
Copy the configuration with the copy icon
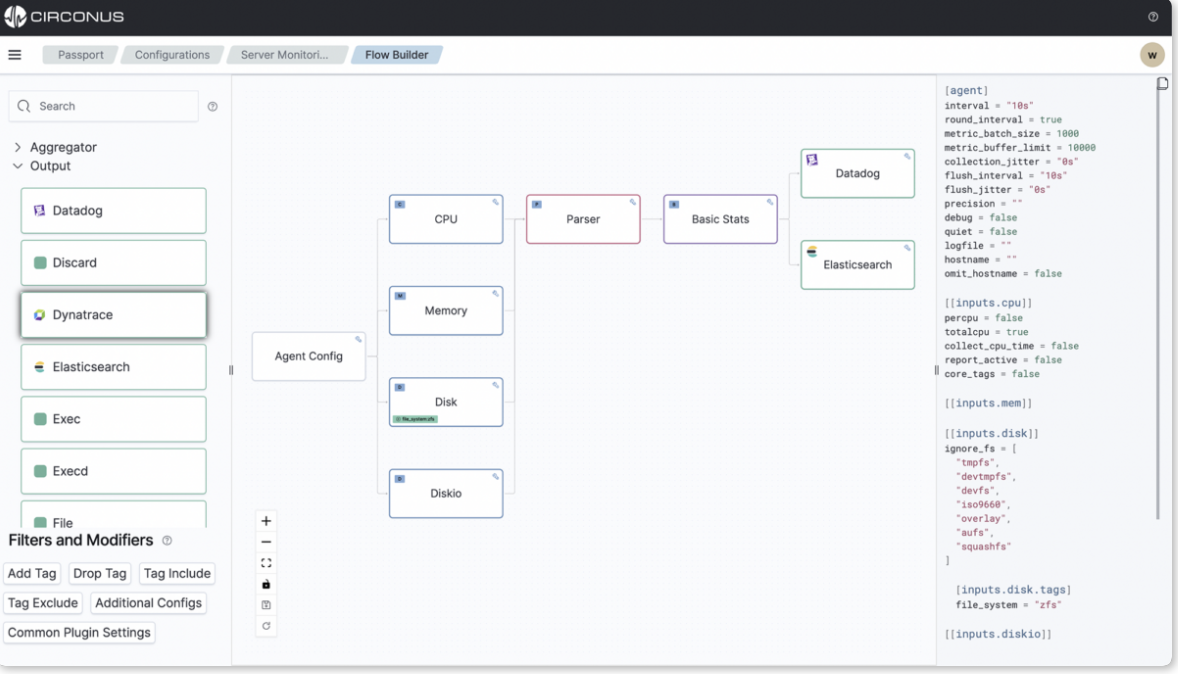tap(1162, 83)
